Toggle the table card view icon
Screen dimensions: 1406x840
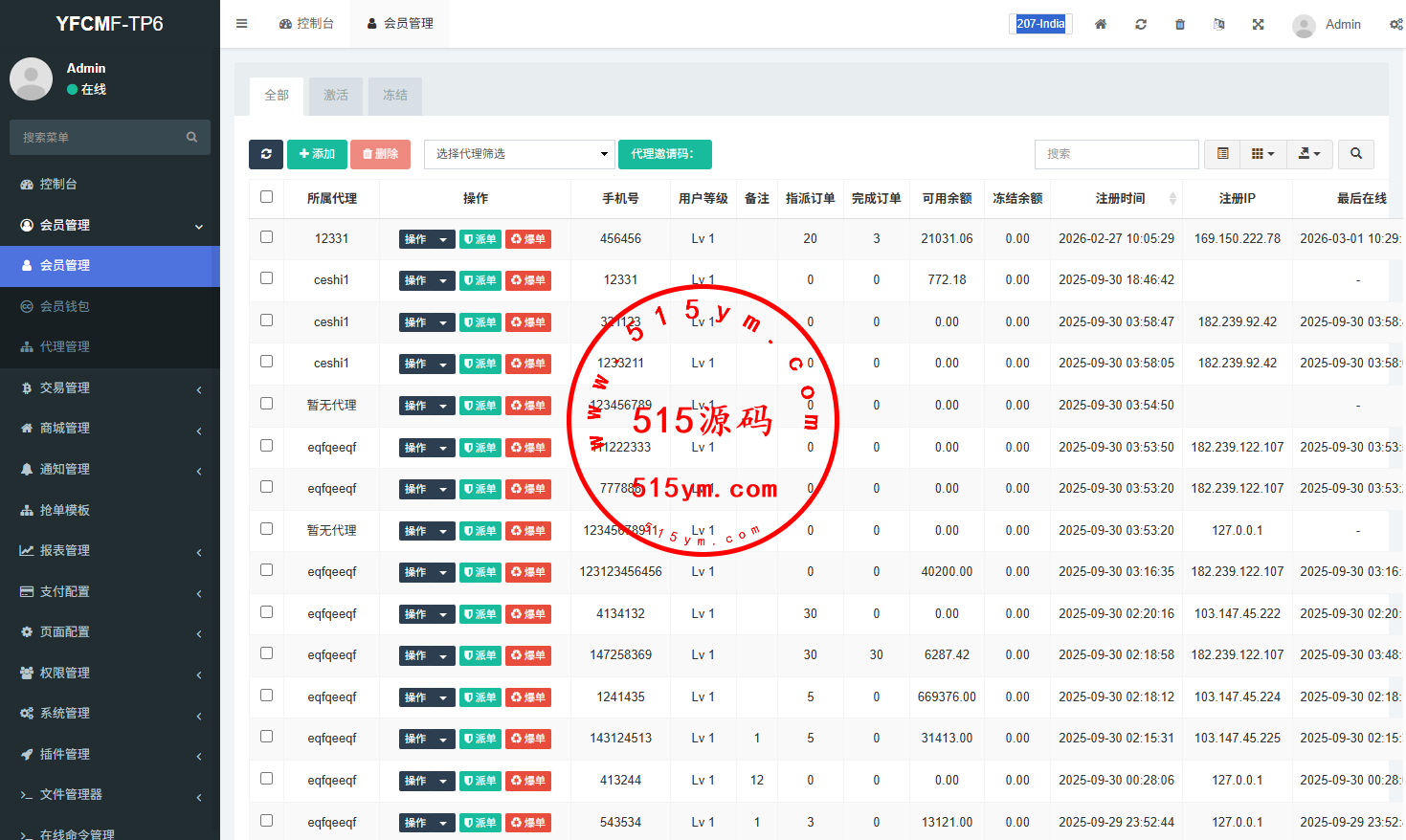click(1222, 154)
